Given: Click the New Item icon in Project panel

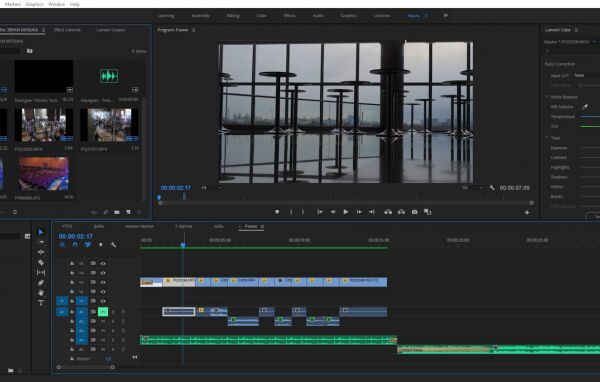Looking at the screenshot, I should click(x=129, y=212).
